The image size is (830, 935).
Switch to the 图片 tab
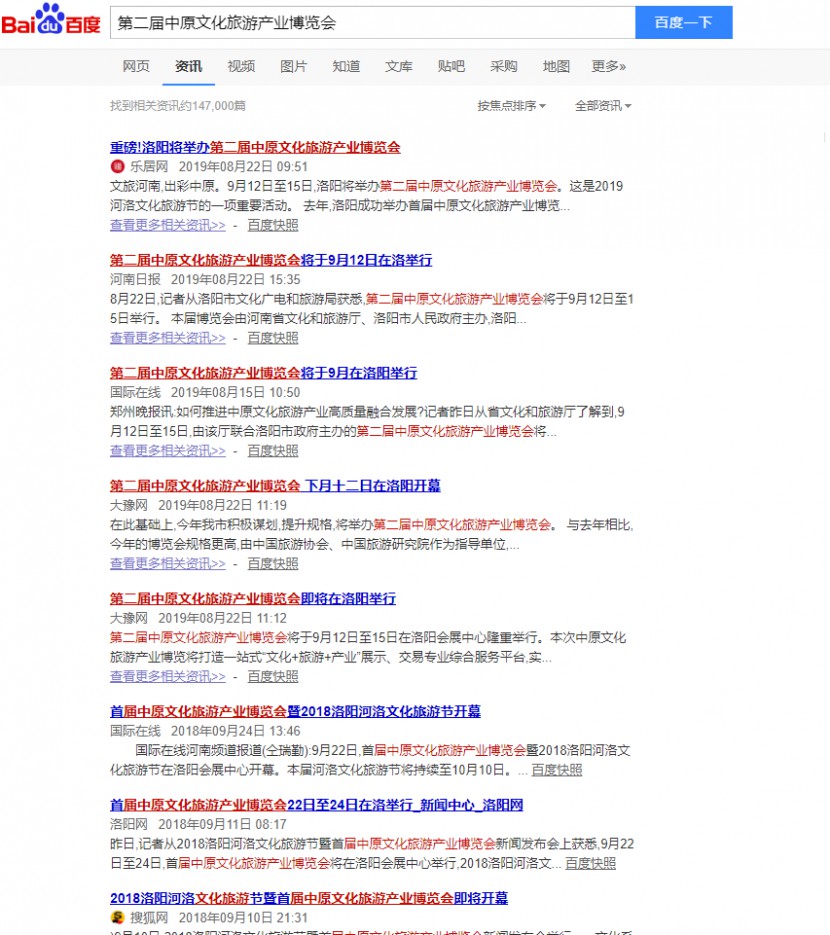pyautogui.click(x=294, y=67)
